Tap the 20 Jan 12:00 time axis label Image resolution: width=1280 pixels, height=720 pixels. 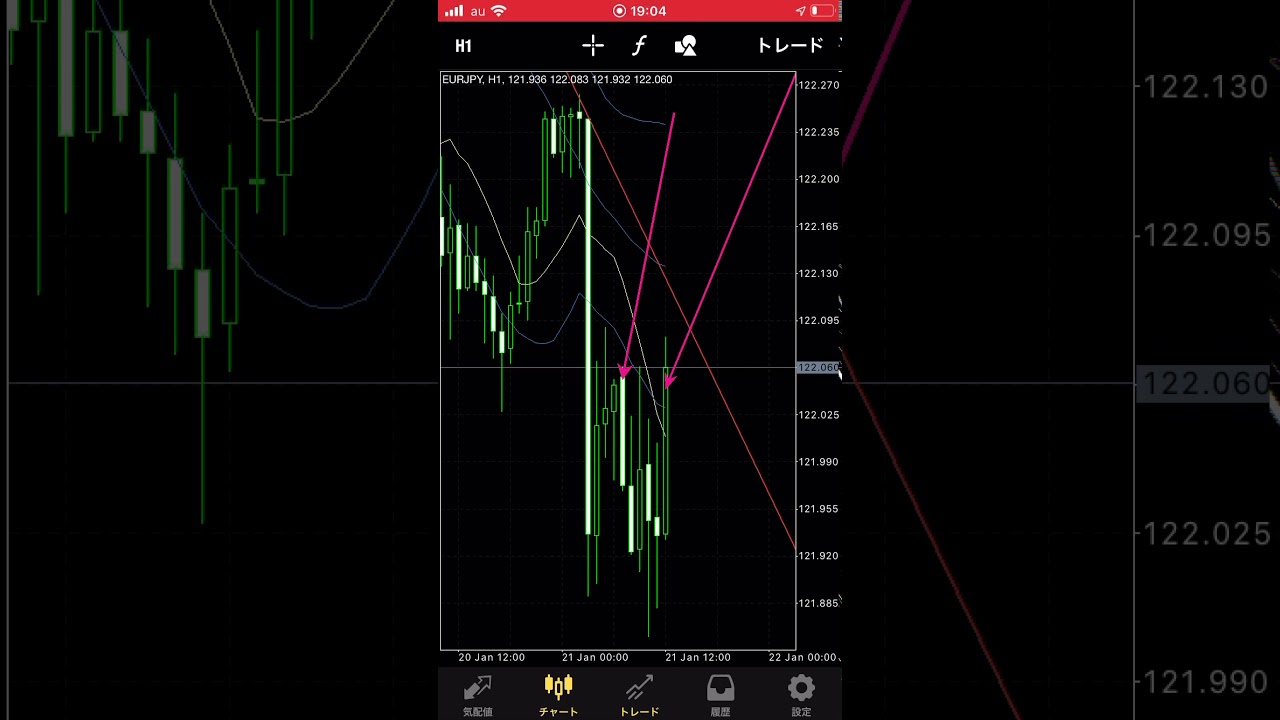491,657
